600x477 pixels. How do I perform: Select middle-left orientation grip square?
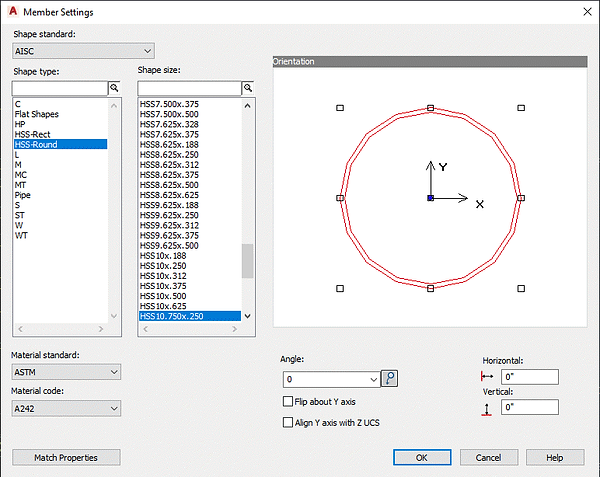[x=340, y=198]
